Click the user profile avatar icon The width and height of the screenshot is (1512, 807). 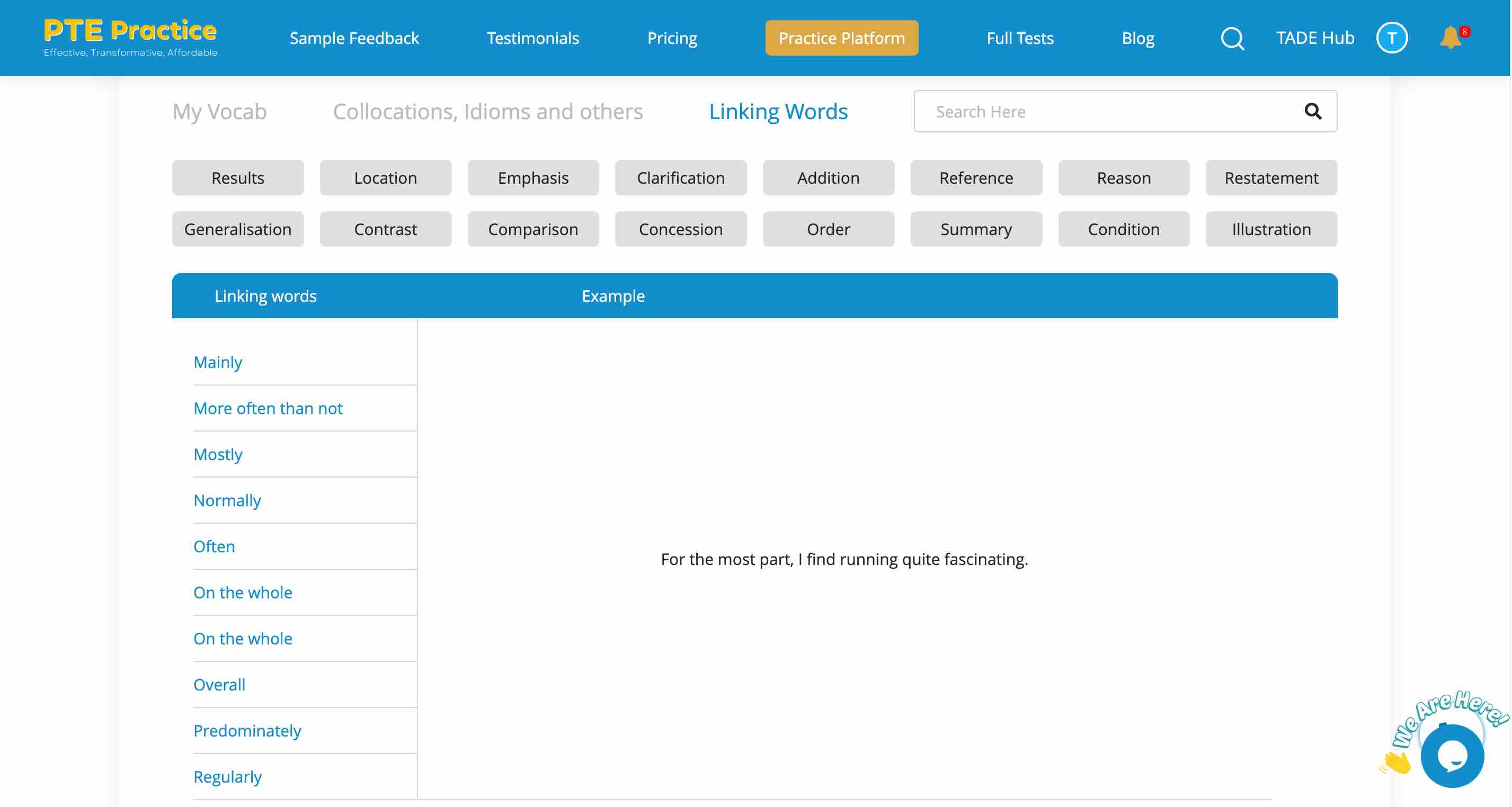click(x=1392, y=37)
